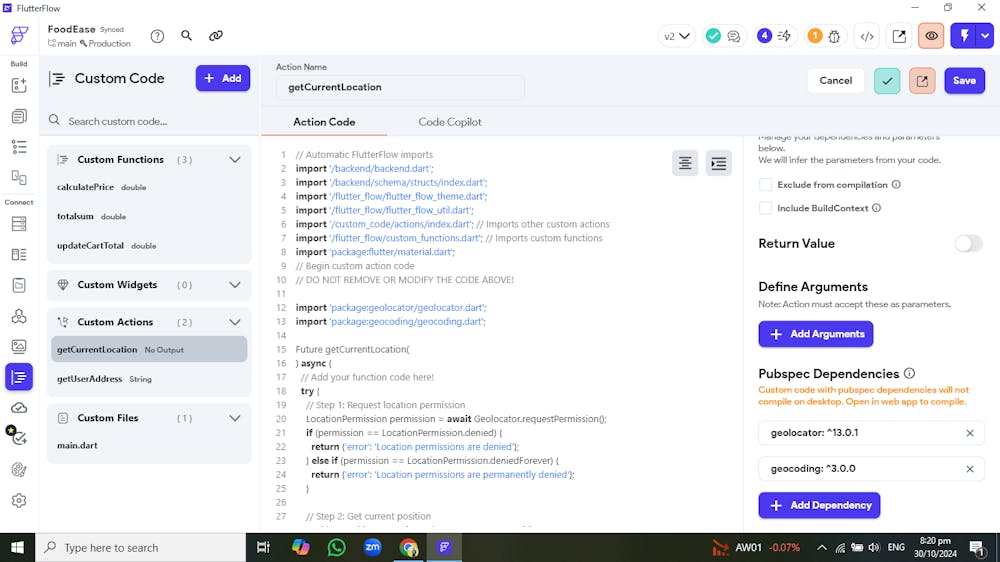The image size is (1000, 562).
Task: Switch to the Code Copilot tab
Action: [x=450, y=122]
